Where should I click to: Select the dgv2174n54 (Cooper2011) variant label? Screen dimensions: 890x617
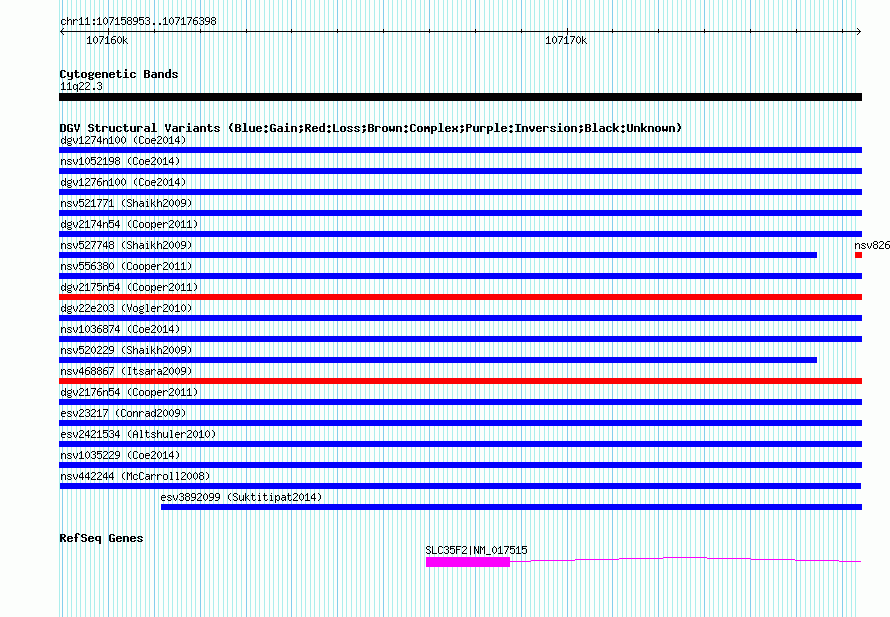tap(129, 224)
